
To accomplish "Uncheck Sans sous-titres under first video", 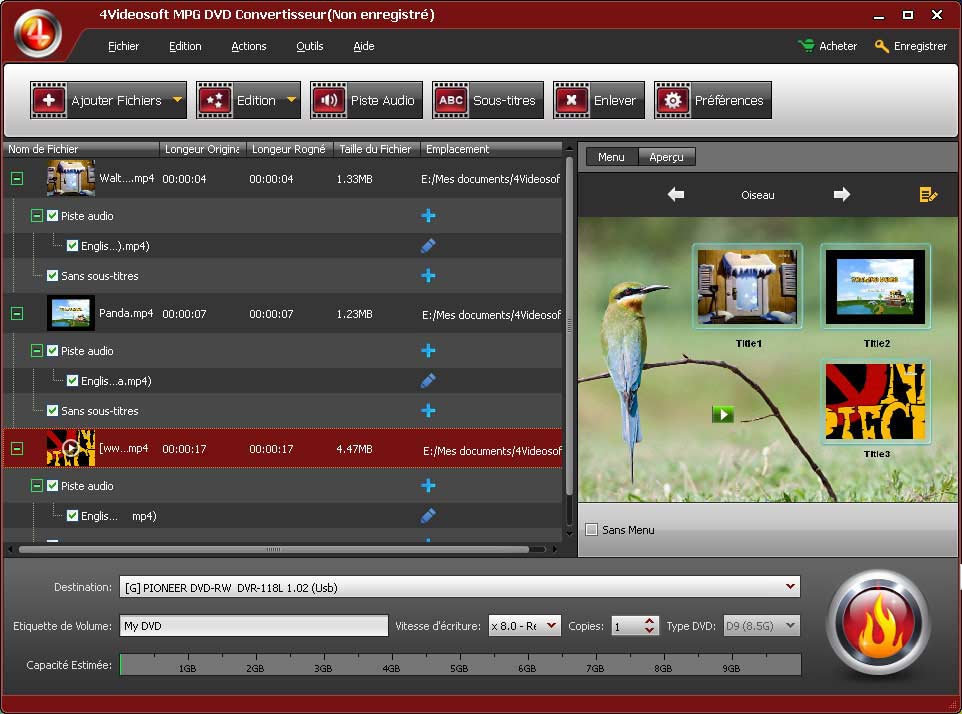I will [53, 276].
